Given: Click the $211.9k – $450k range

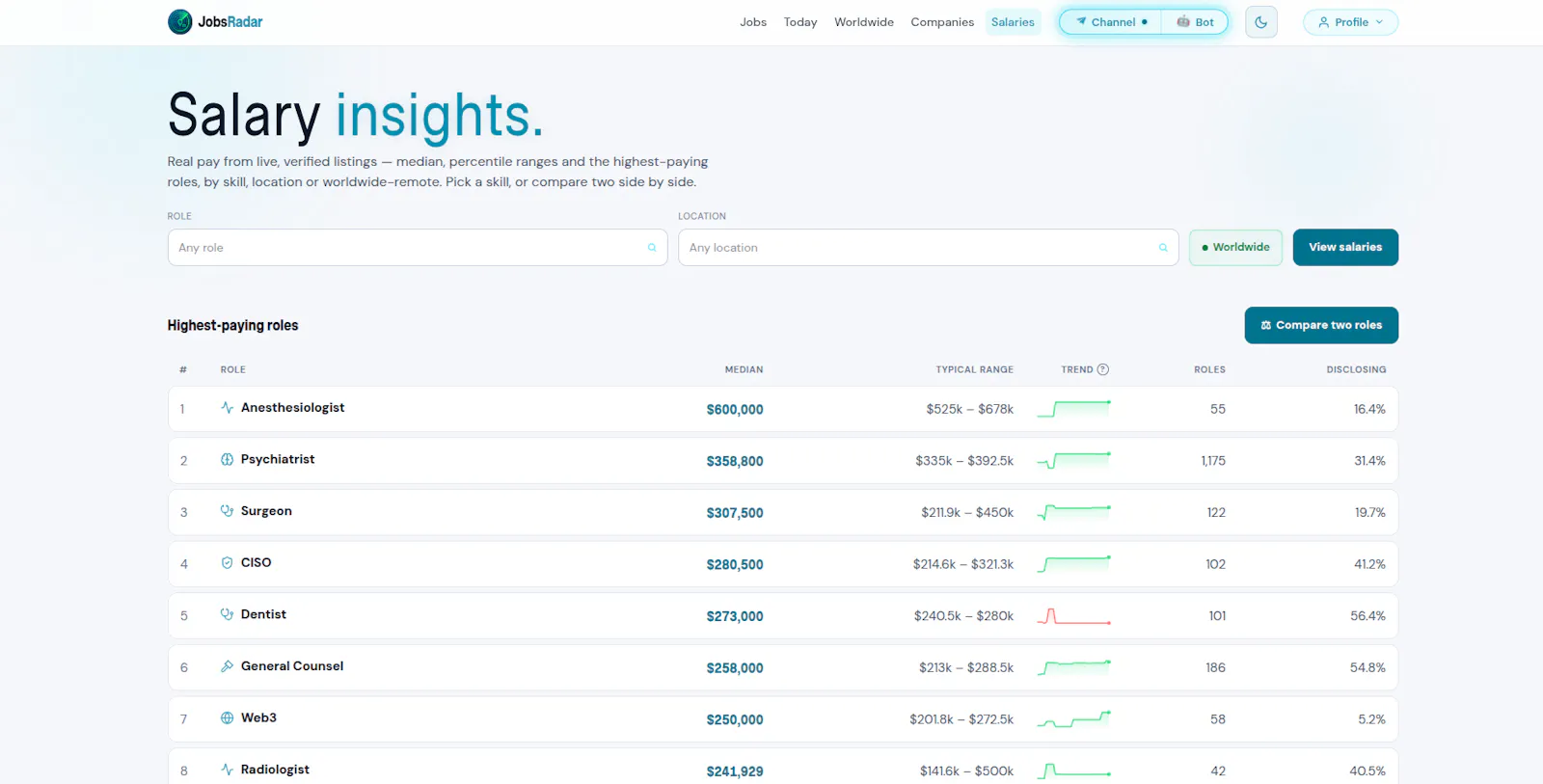Looking at the screenshot, I should (x=967, y=512).
